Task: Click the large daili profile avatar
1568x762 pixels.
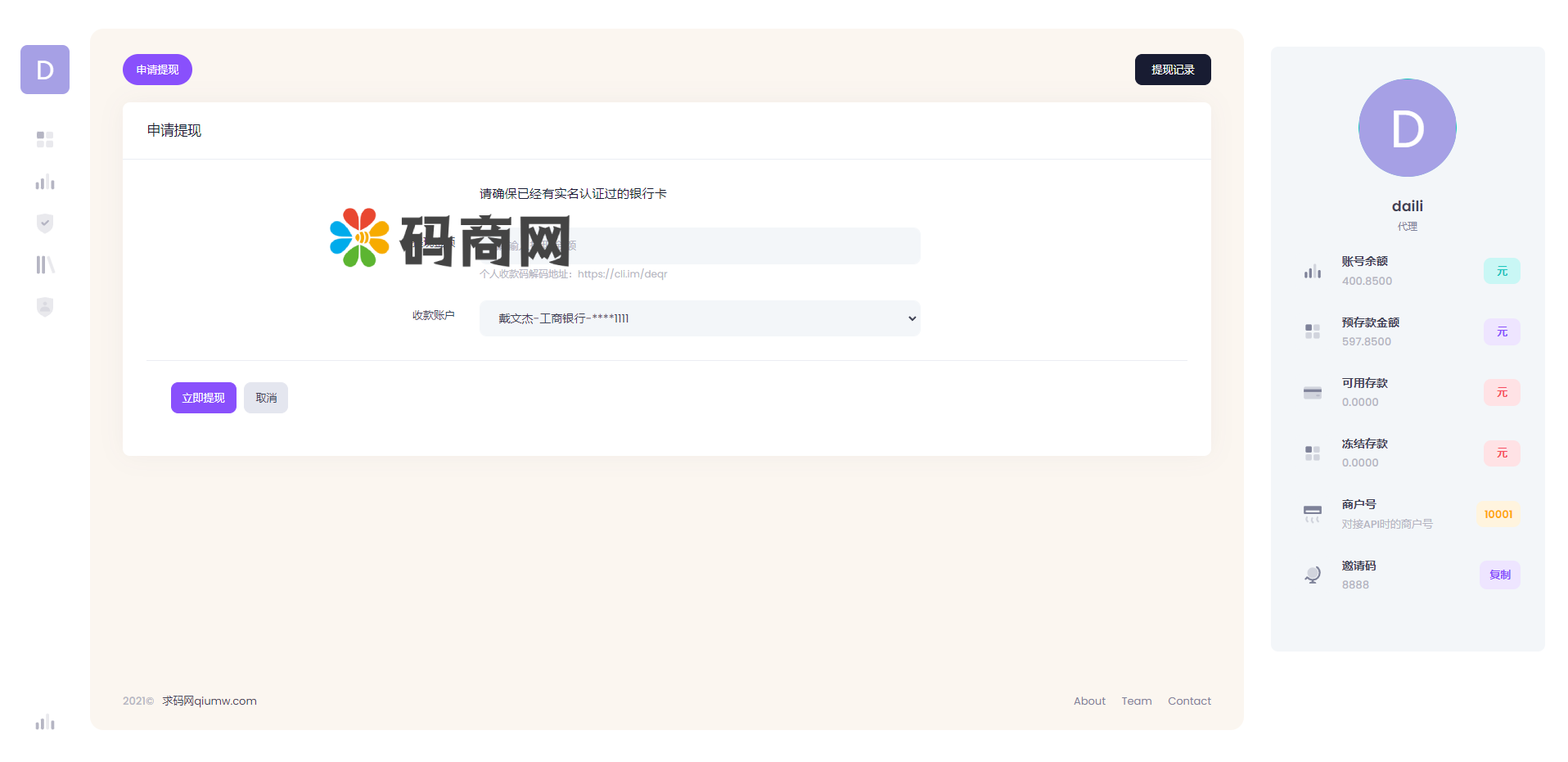Action: pyautogui.click(x=1407, y=128)
